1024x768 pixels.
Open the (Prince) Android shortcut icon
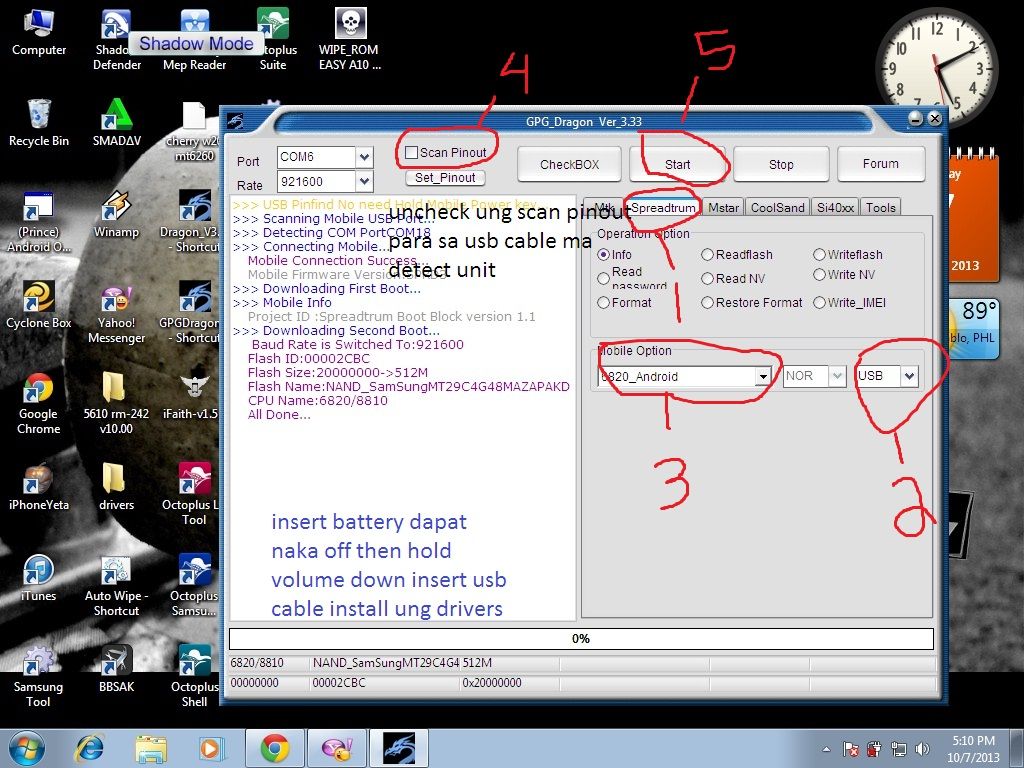pyautogui.click(x=39, y=222)
